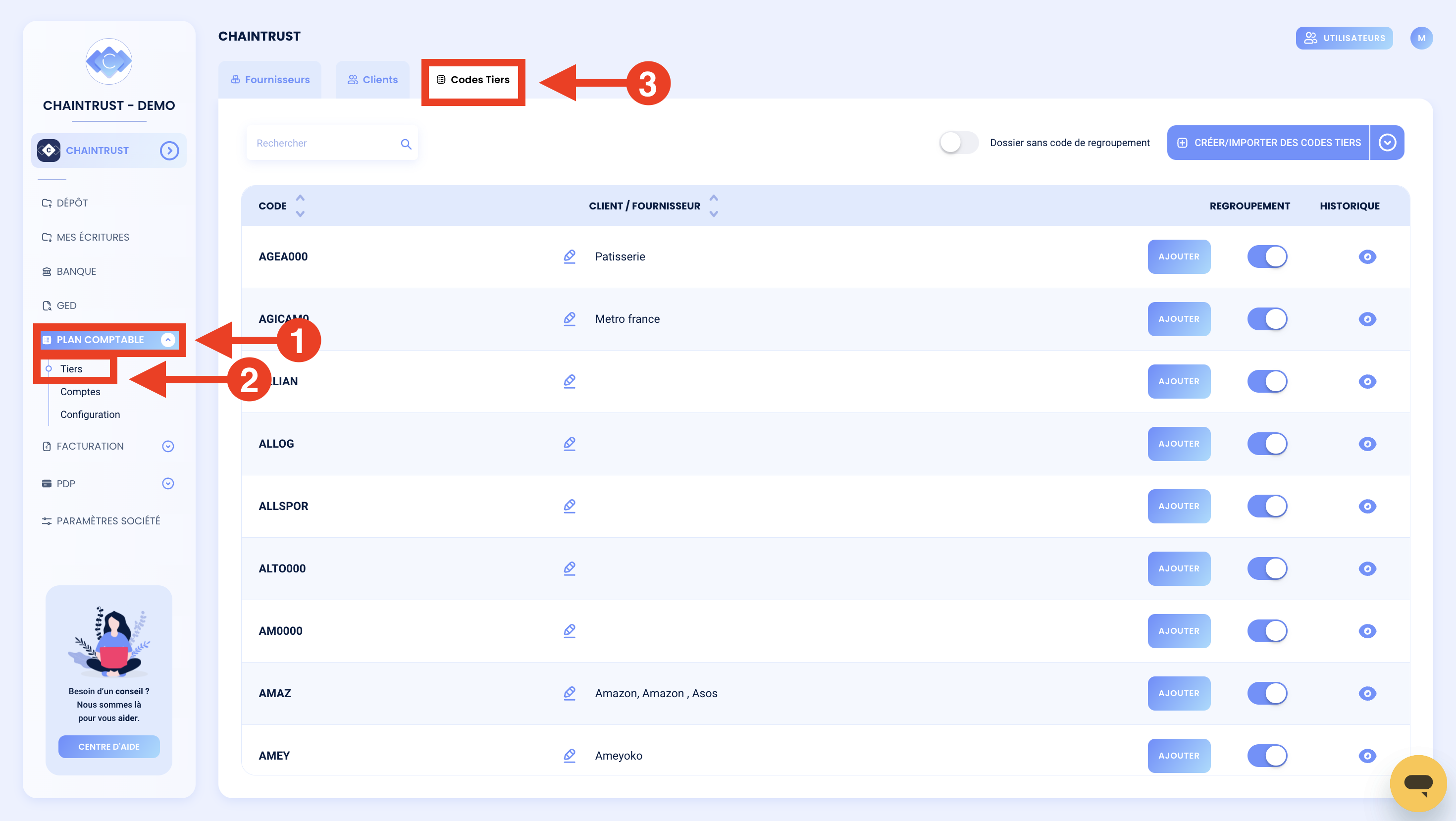Click Ajouter for AMEY
Viewport: 1456px width, 821px height.
(1179, 756)
